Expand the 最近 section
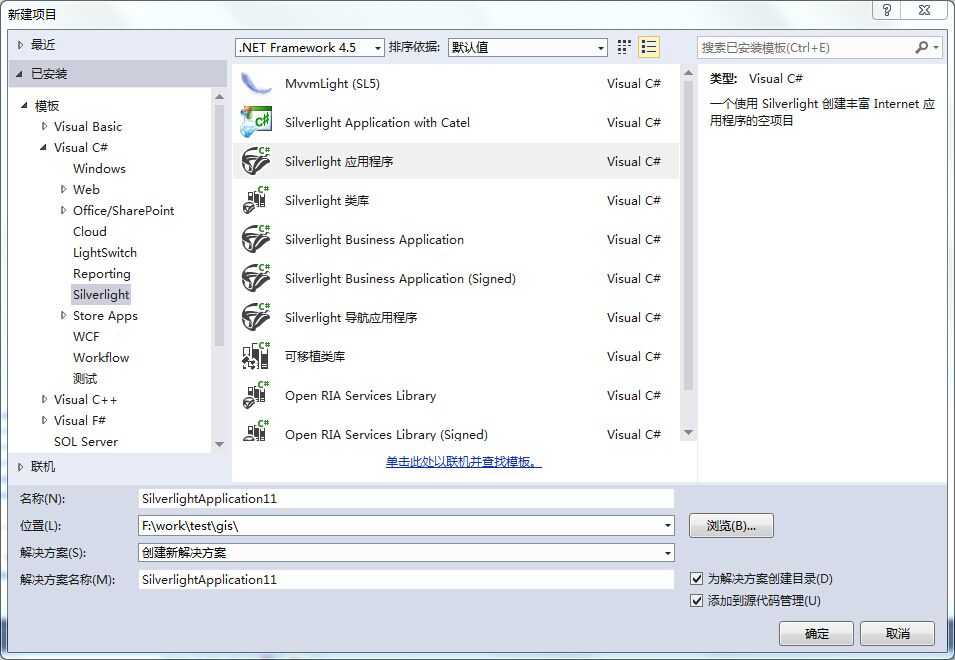Viewport: 955px width, 660px height. pos(20,44)
